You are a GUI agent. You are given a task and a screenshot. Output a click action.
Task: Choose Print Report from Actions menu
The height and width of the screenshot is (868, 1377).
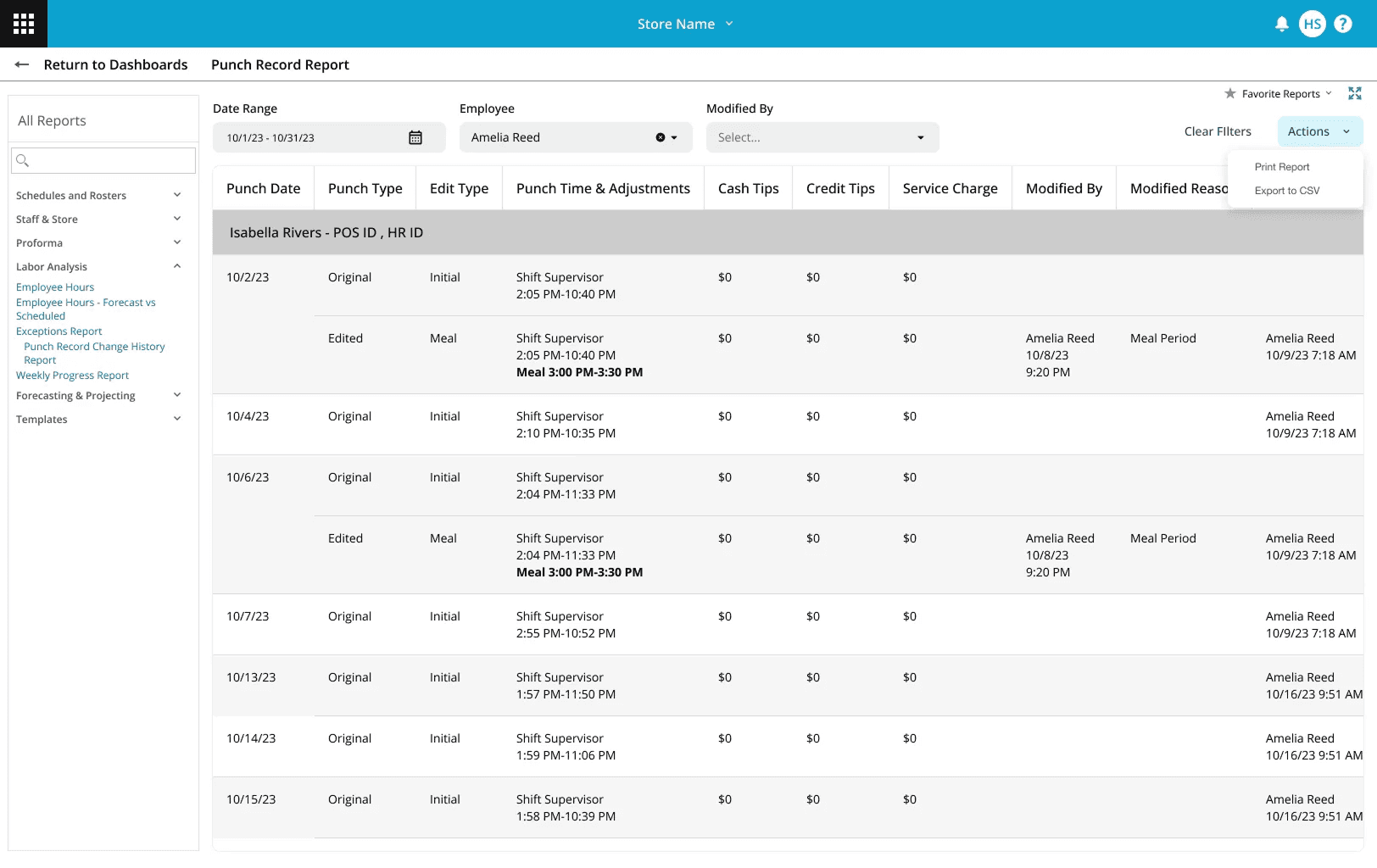pyautogui.click(x=1282, y=167)
